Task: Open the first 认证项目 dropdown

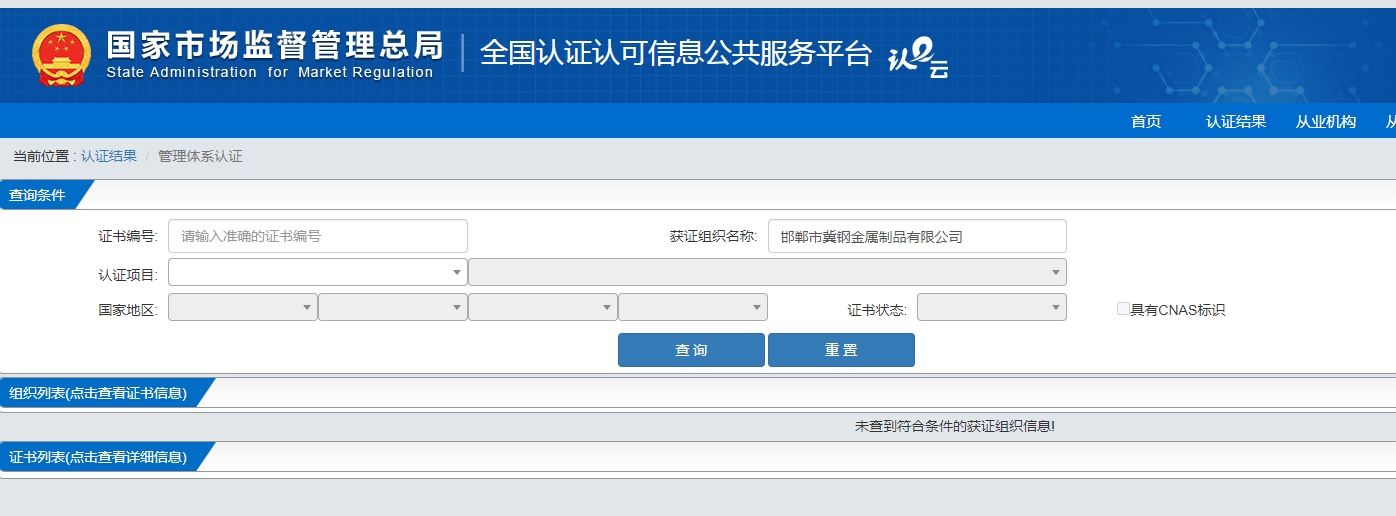Action: point(318,272)
